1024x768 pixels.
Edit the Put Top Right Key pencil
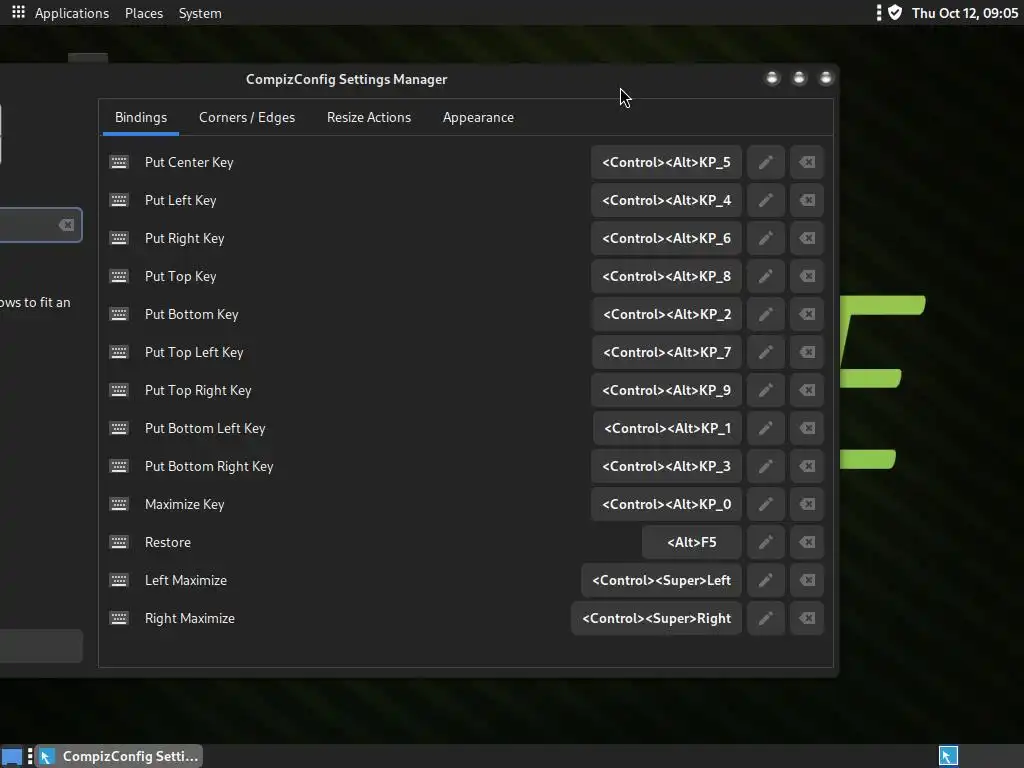click(x=765, y=390)
